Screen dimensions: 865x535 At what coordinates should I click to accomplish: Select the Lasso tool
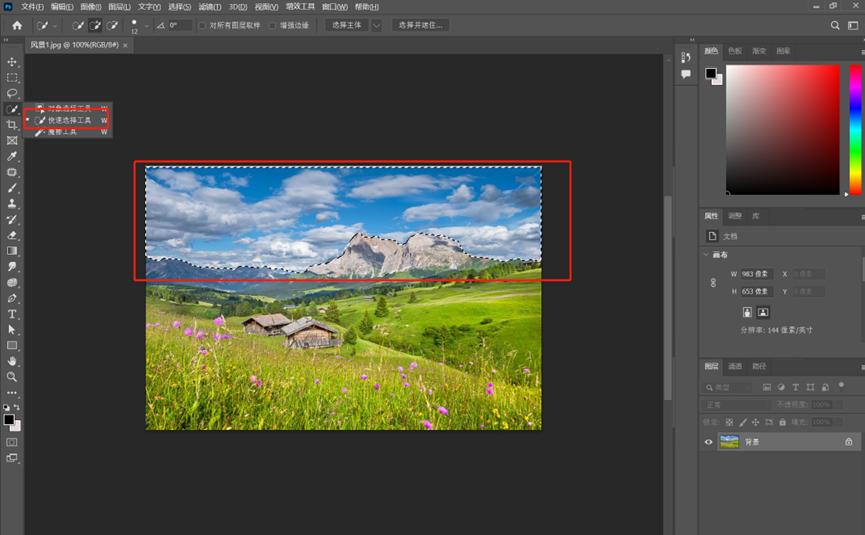[x=12, y=93]
